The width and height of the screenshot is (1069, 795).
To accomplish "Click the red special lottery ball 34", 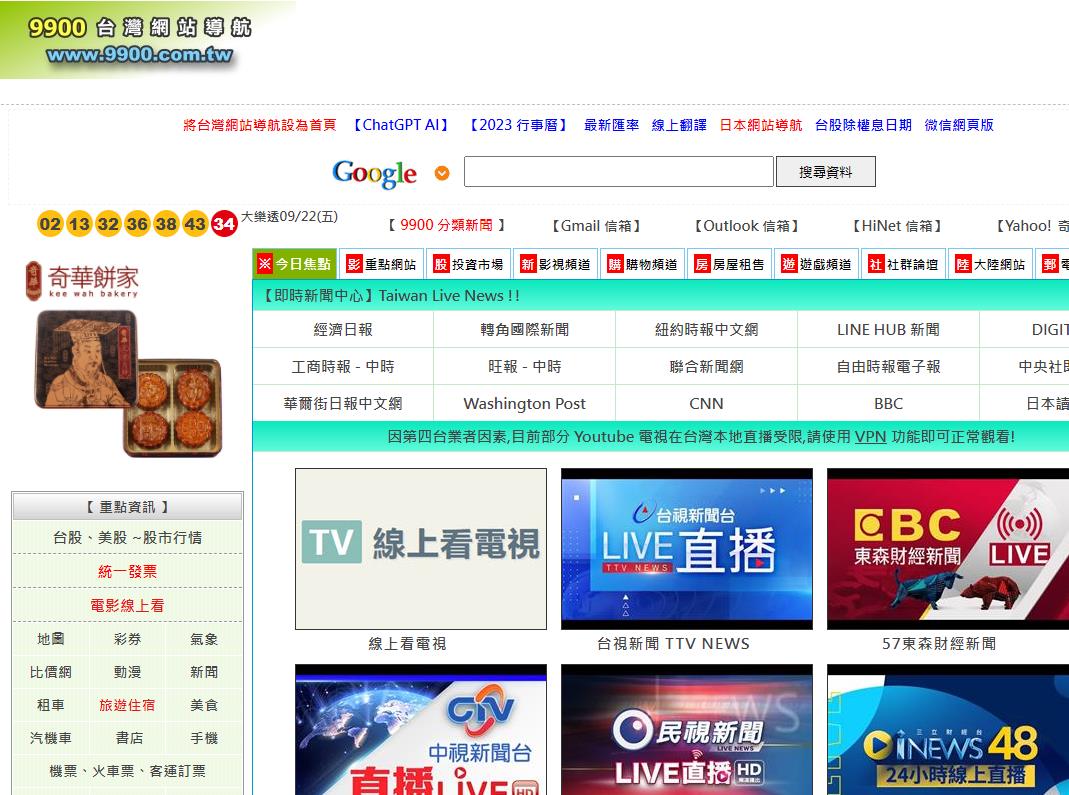I will pyautogui.click(x=224, y=224).
